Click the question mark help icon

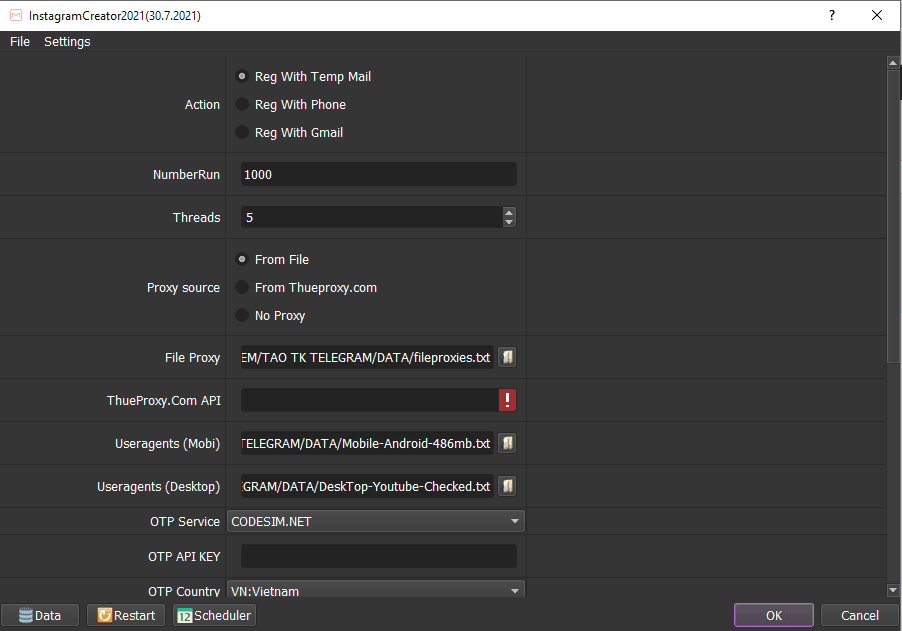(831, 15)
